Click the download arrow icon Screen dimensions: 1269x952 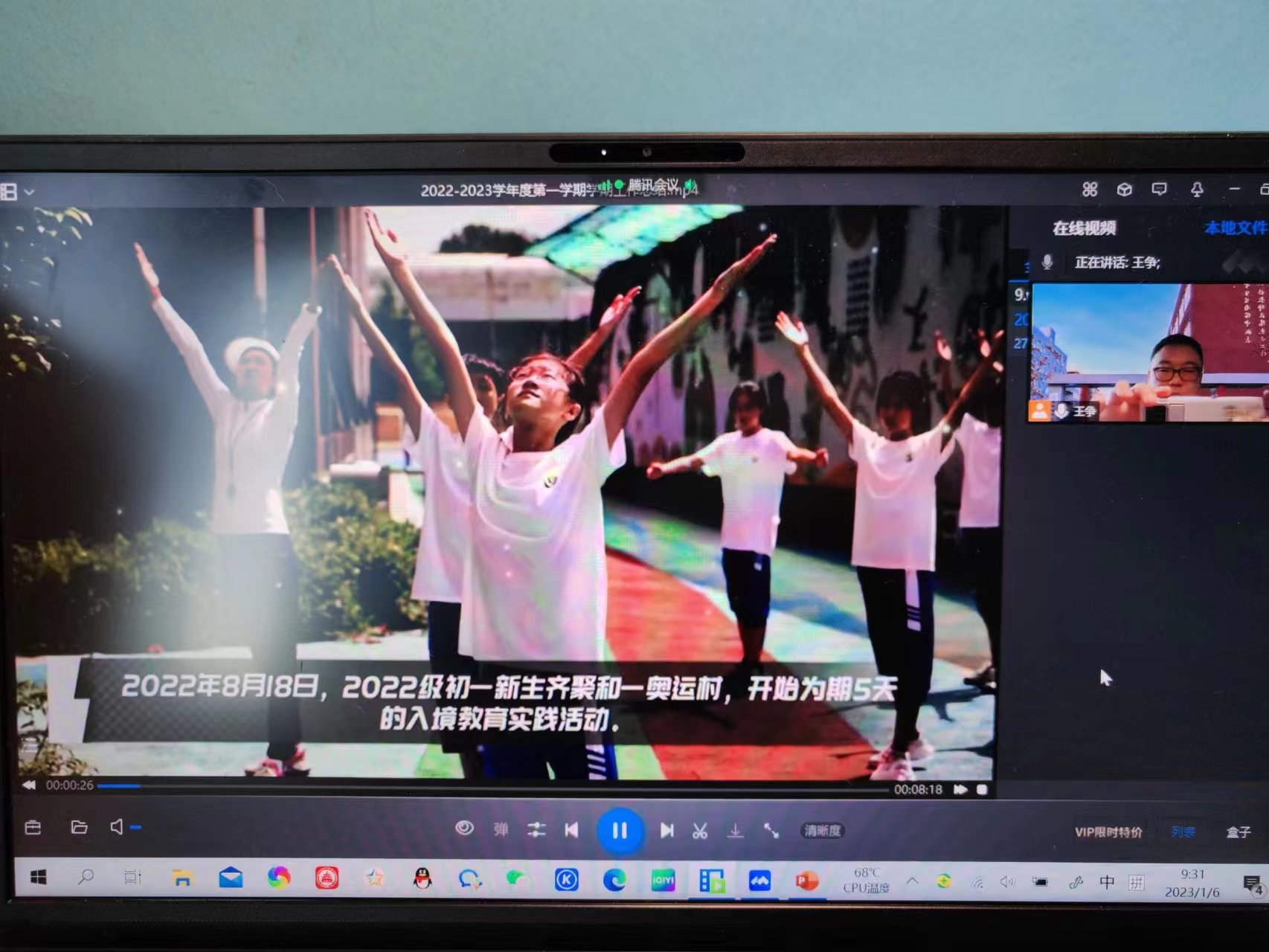(735, 831)
